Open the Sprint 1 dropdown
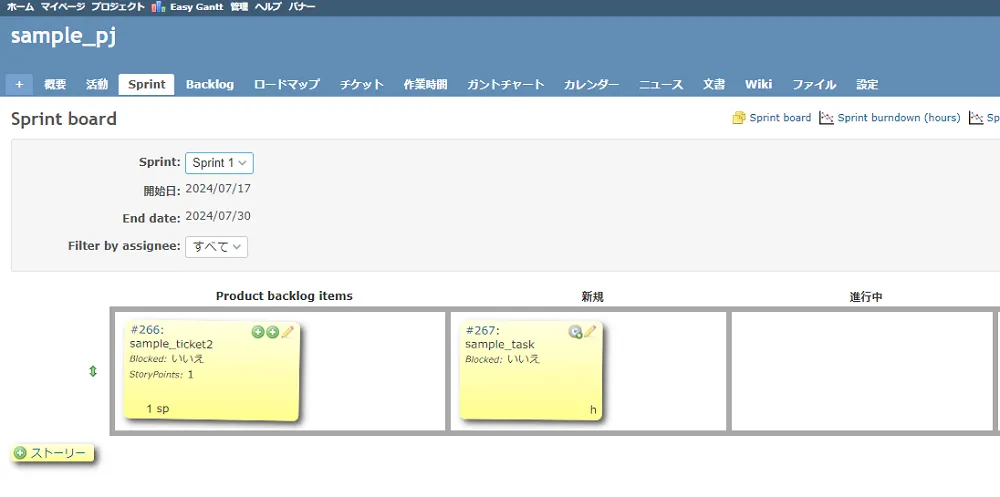Viewport: 1000px width, 497px height. point(219,163)
